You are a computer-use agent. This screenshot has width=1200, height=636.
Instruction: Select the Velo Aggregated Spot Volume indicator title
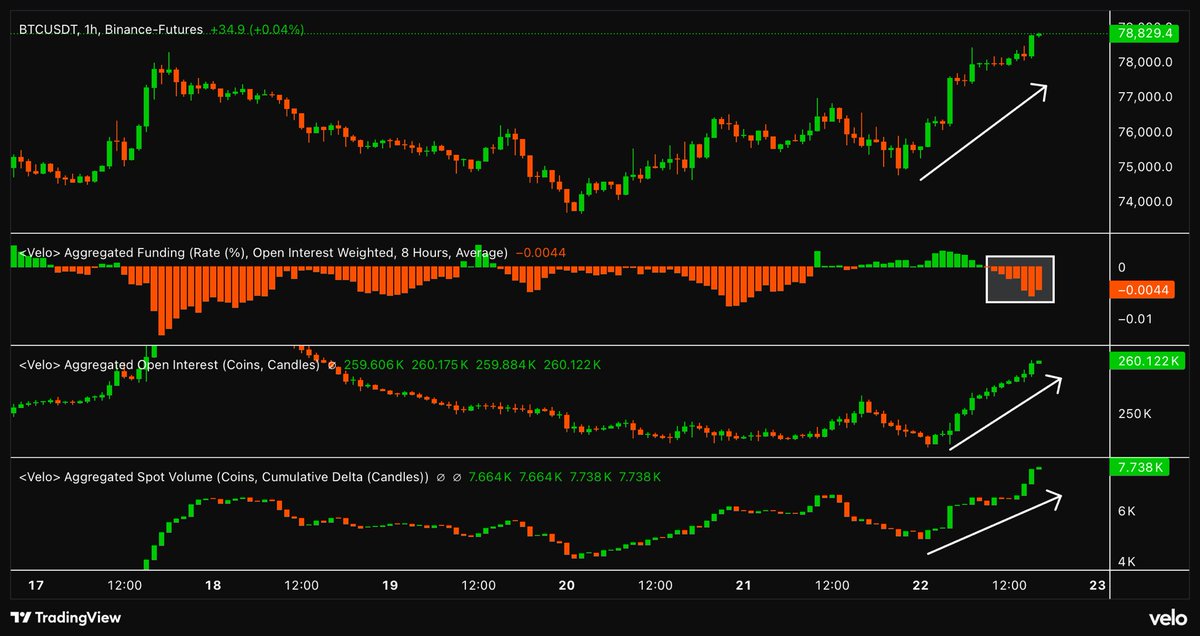224,477
